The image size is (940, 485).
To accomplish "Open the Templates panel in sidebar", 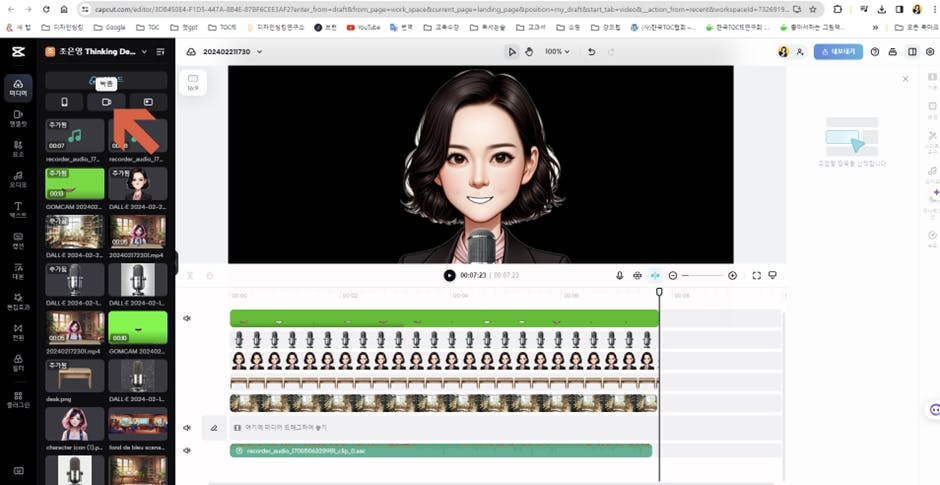I will click(x=18, y=118).
